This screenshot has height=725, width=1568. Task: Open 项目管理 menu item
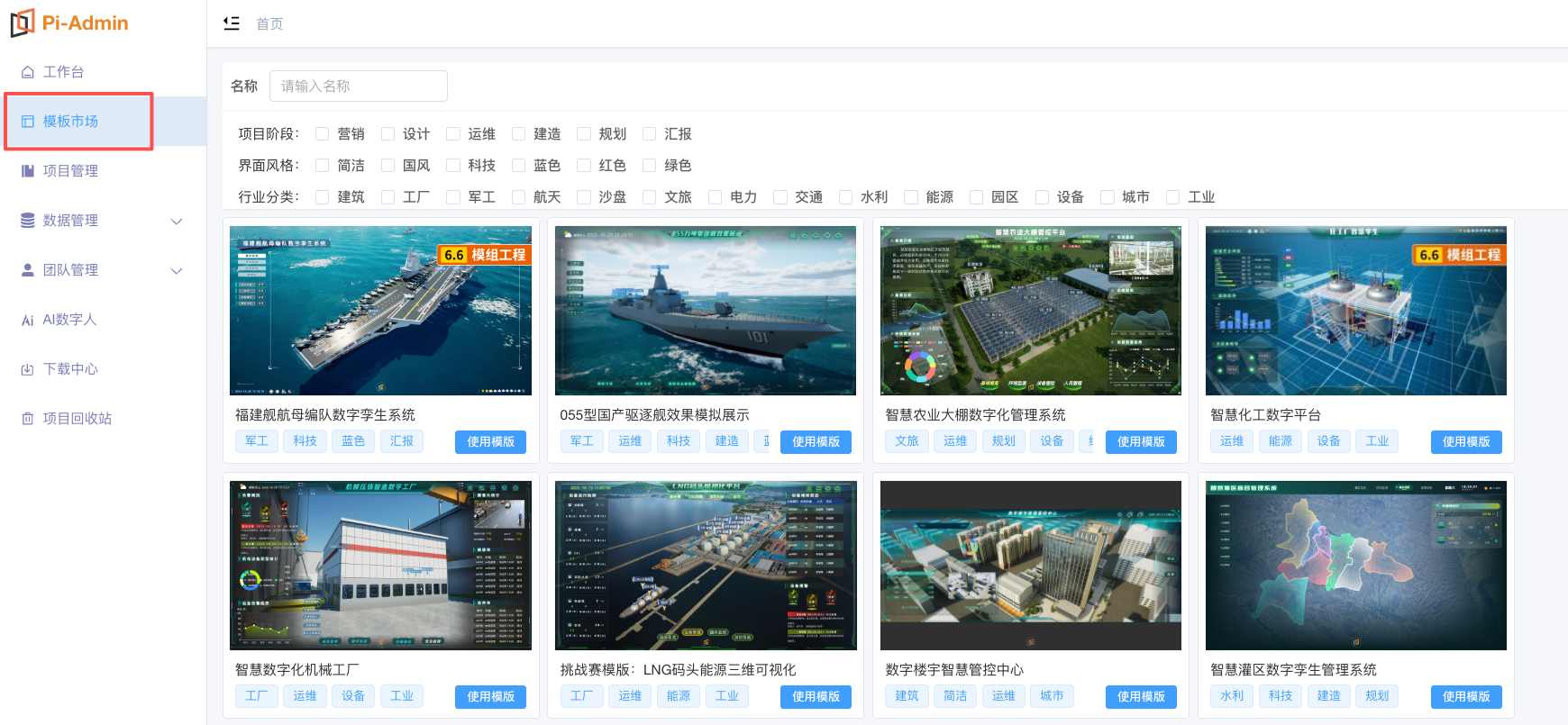point(104,171)
